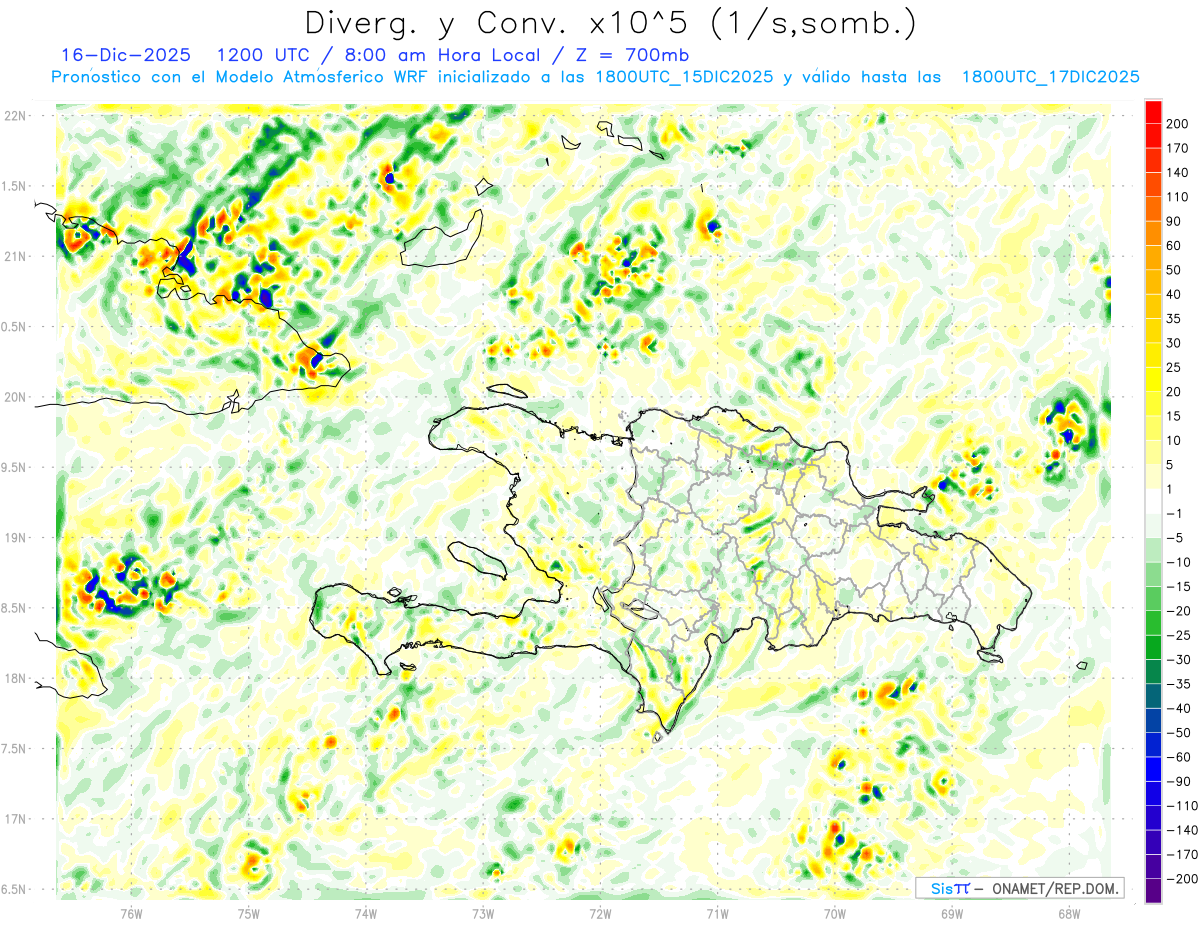The height and width of the screenshot is (927, 1200).
Task: Click the "20N" latitude axis label
Action: pos(15,397)
